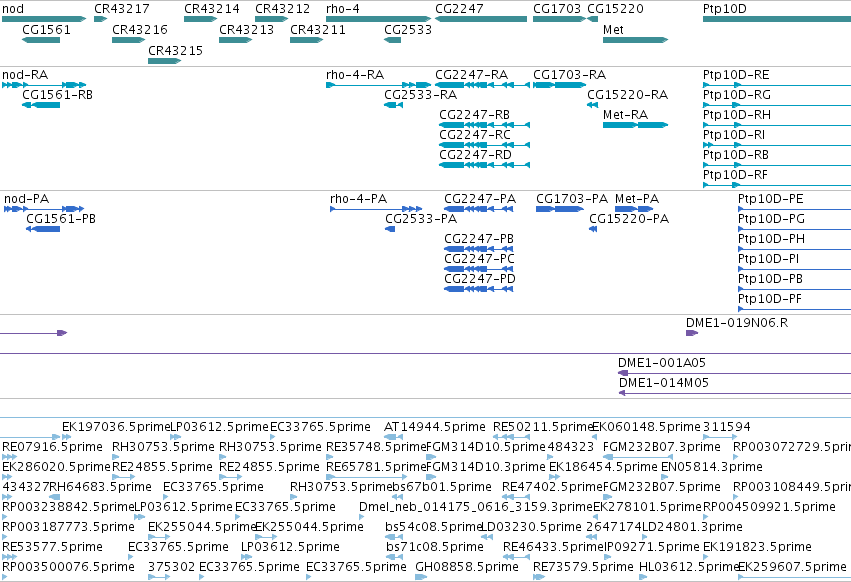851x582 pixels.
Task: Select EST EN05814.3prime
Action: pos(666,477)
